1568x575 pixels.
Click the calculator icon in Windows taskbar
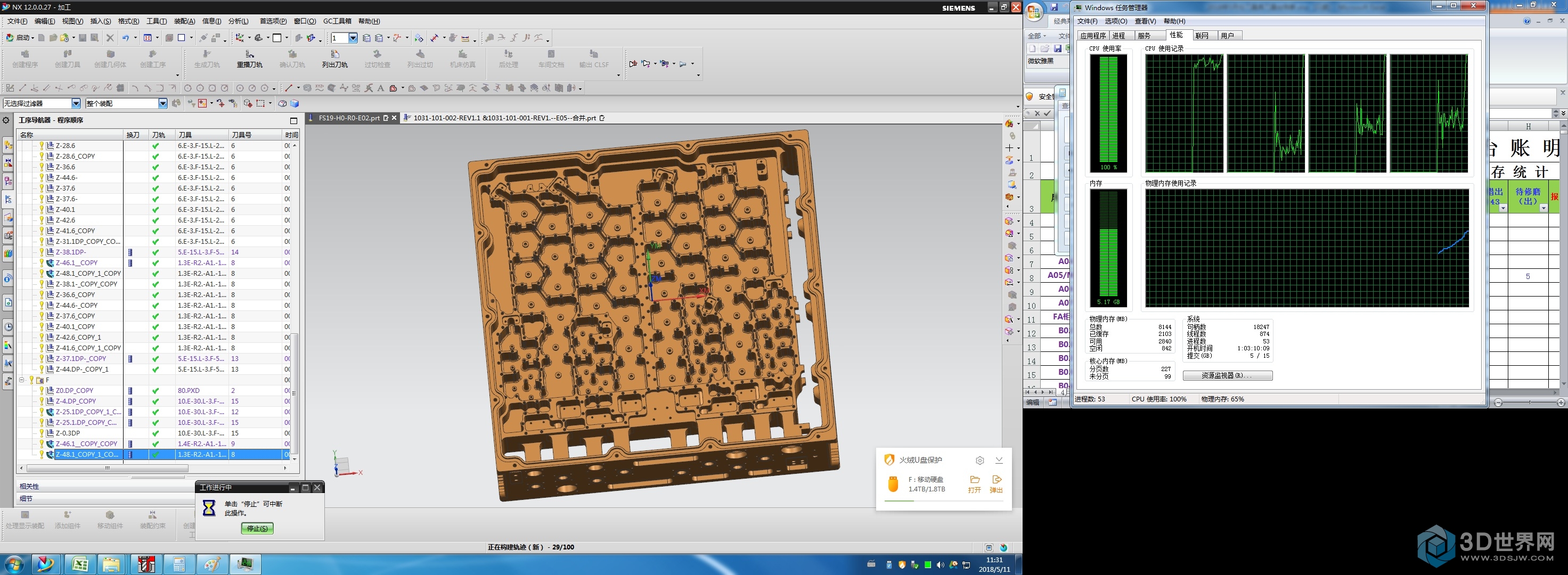[179, 564]
